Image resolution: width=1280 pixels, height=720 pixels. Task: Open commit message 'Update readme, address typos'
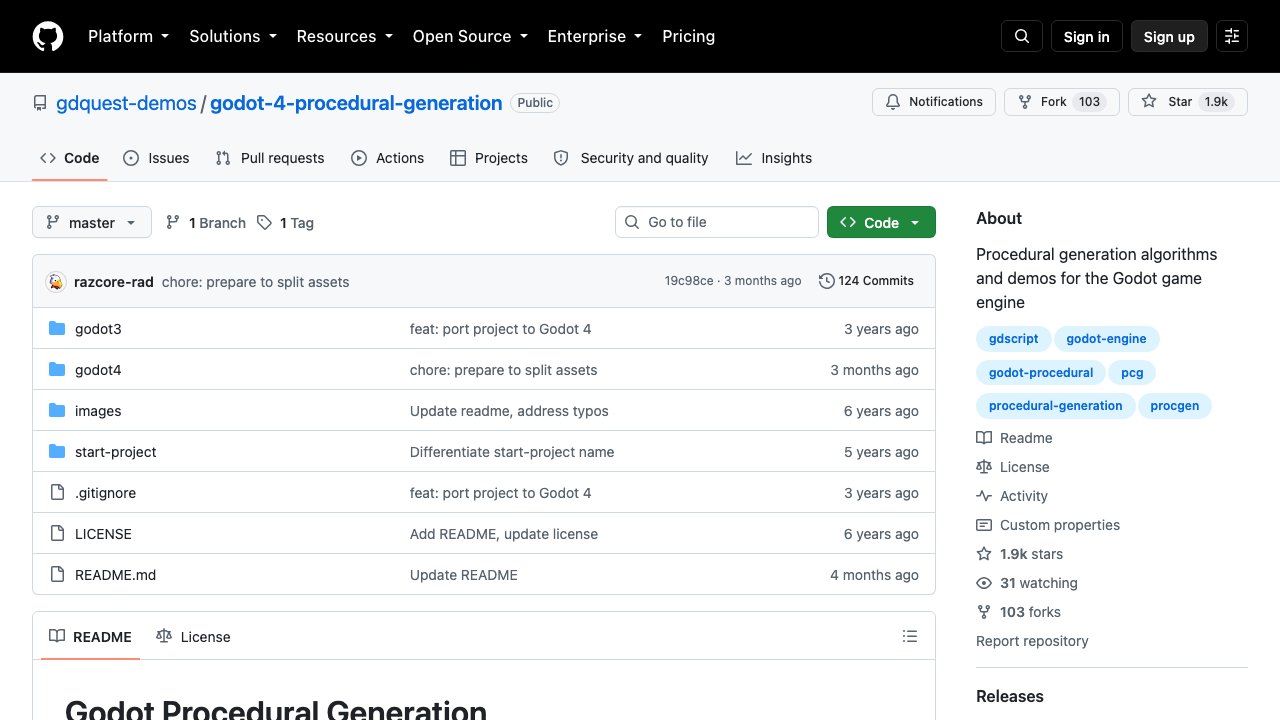click(509, 411)
